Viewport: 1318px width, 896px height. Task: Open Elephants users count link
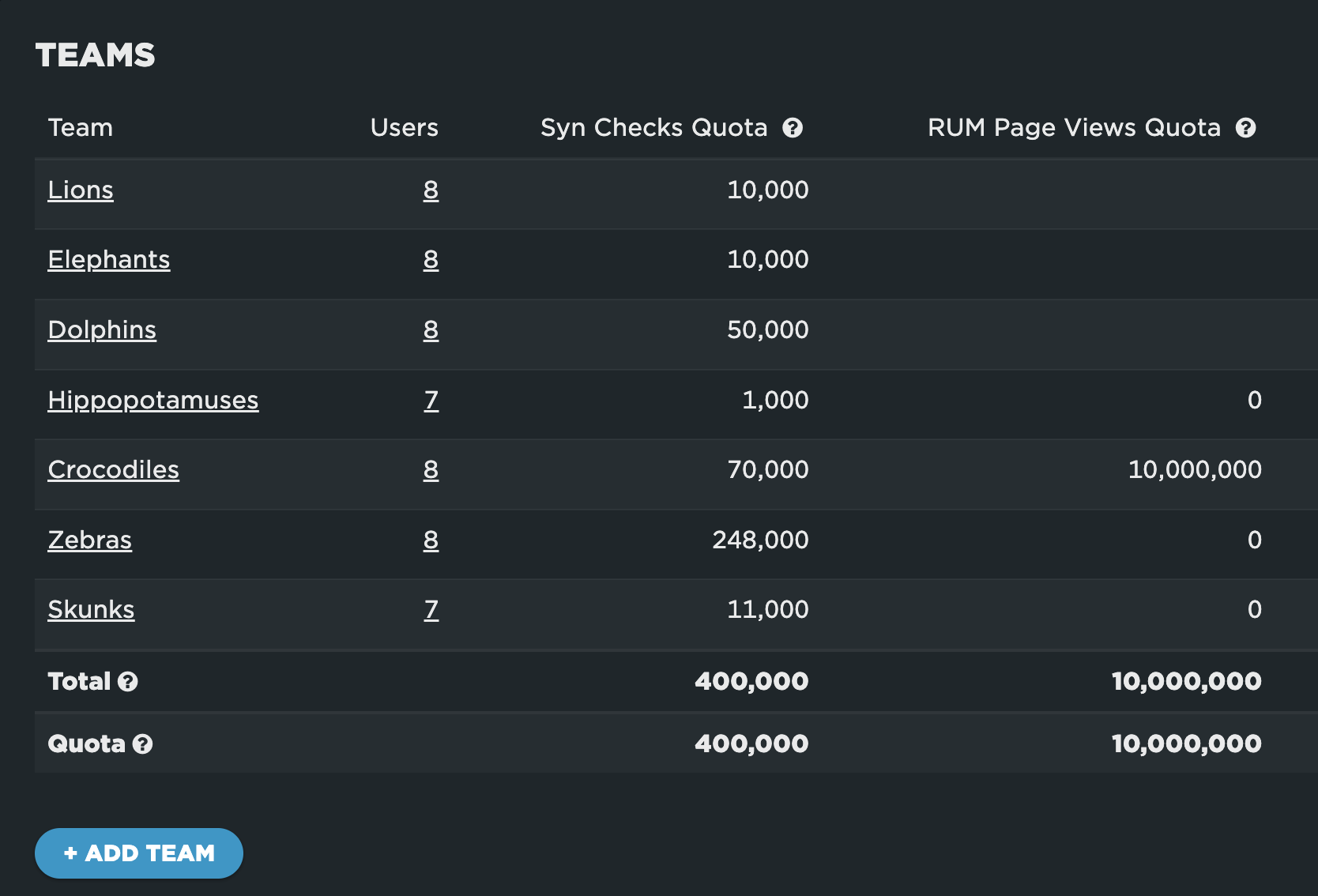click(x=431, y=260)
